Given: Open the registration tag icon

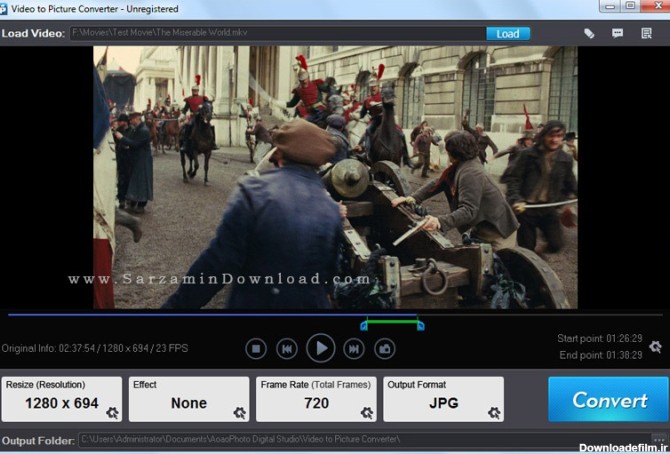Looking at the screenshot, I should tap(590, 33).
